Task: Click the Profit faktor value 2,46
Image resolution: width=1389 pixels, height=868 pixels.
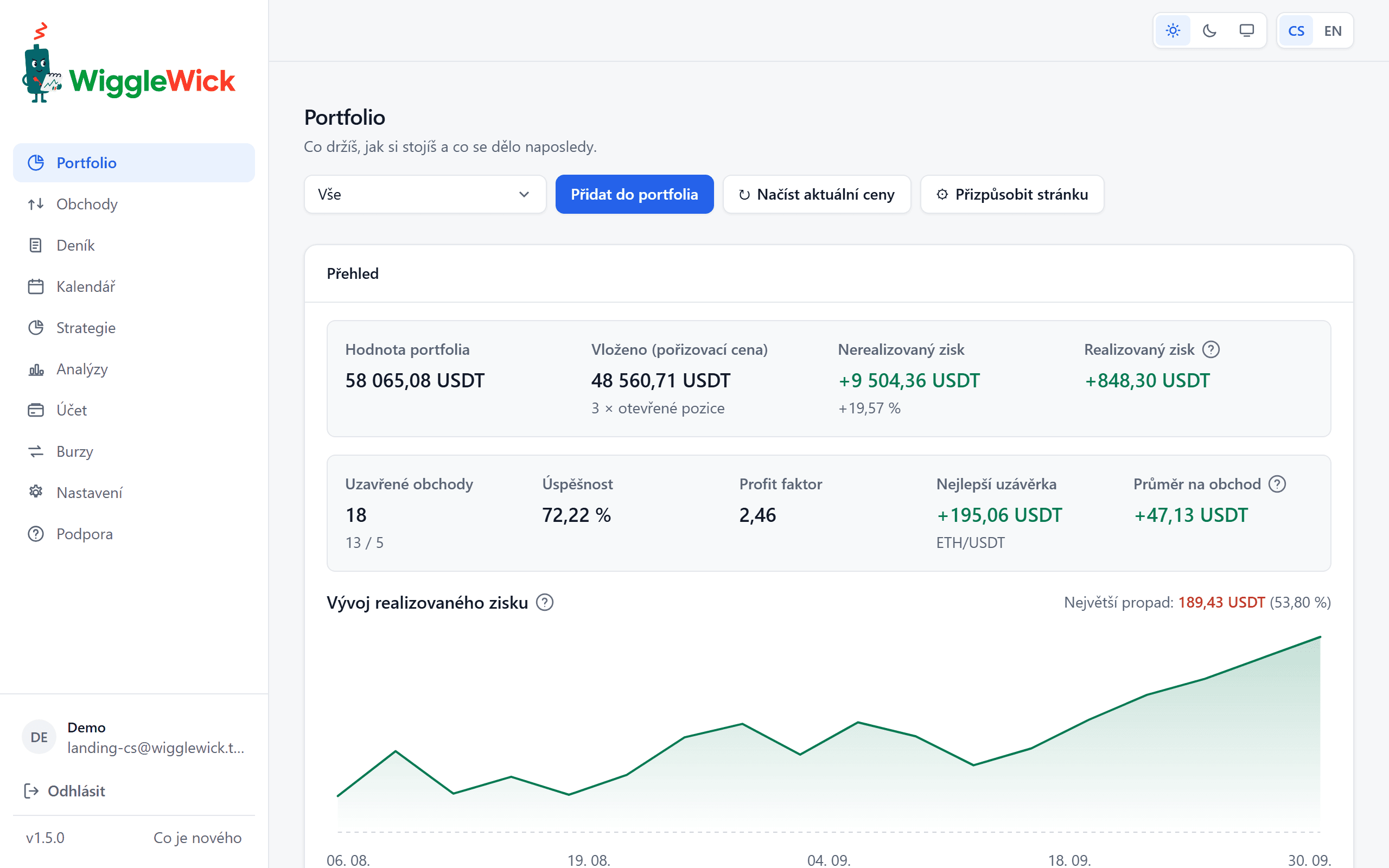Action: pyautogui.click(x=757, y=515)
